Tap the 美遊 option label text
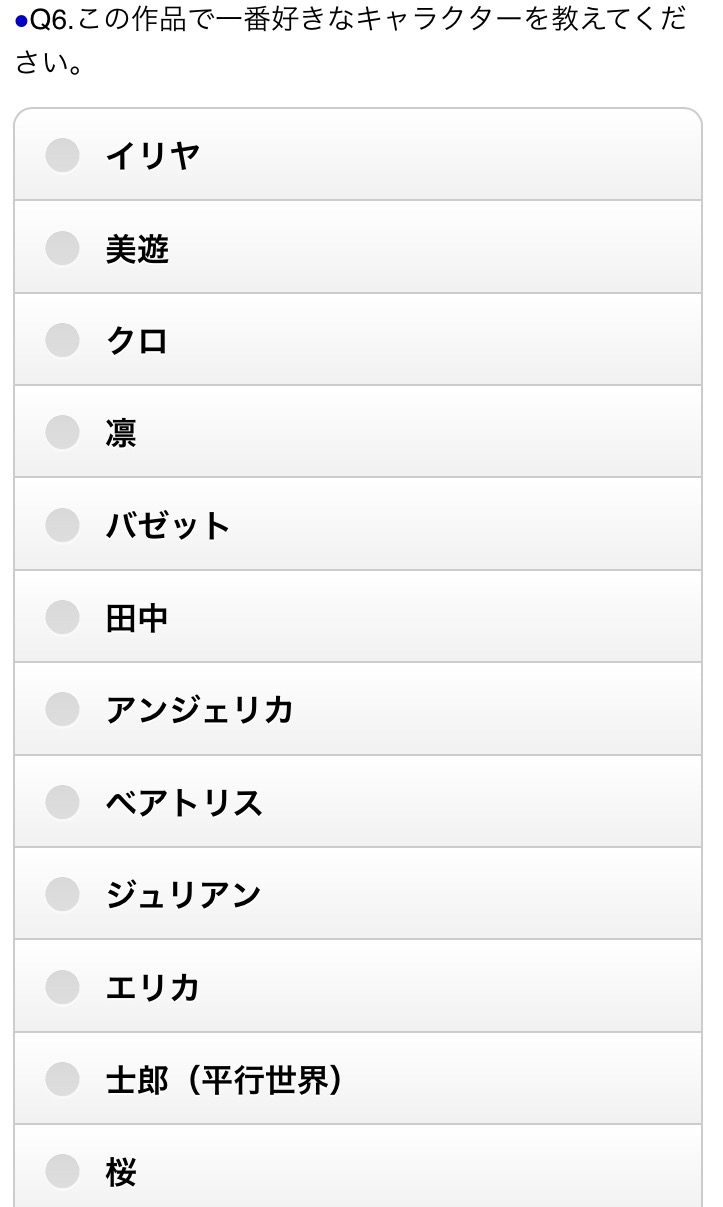This screenshot has height=1207, width=723. [137, 248]
